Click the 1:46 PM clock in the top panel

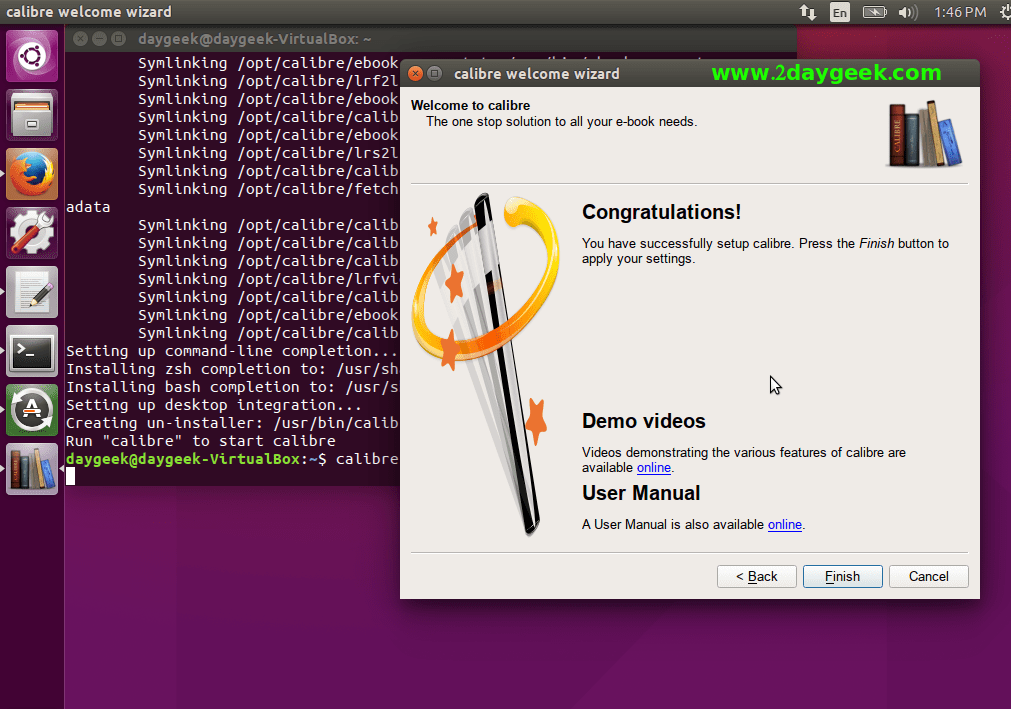960,12
